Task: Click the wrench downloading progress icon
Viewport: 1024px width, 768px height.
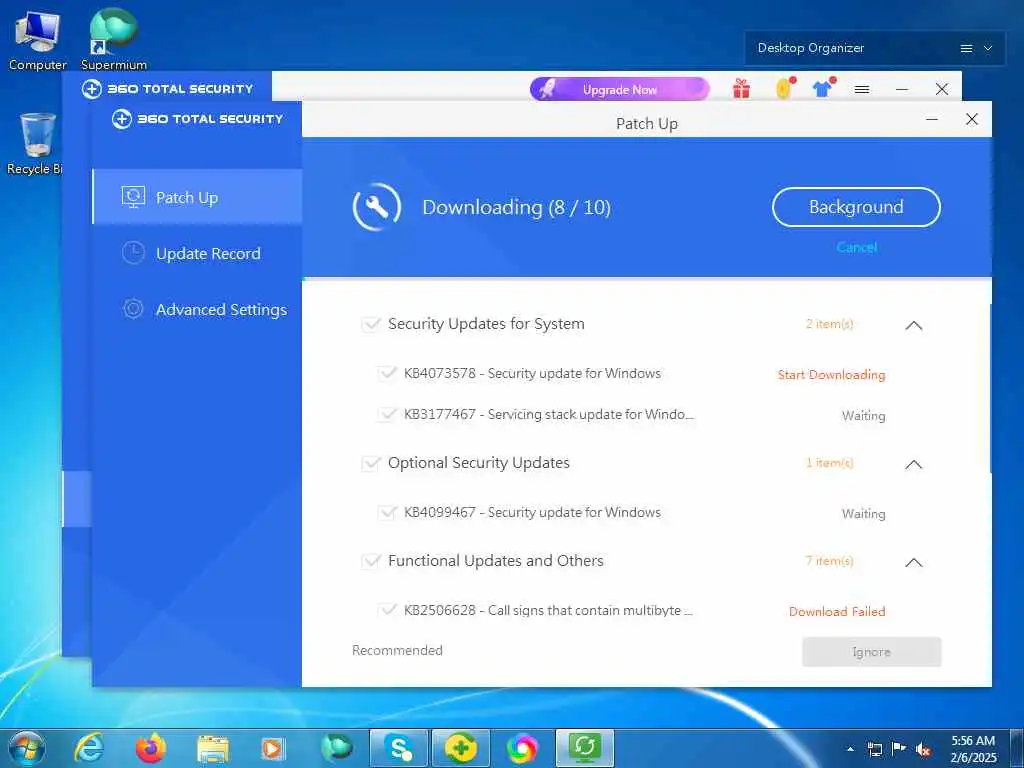Action: (x=377, y=207)
